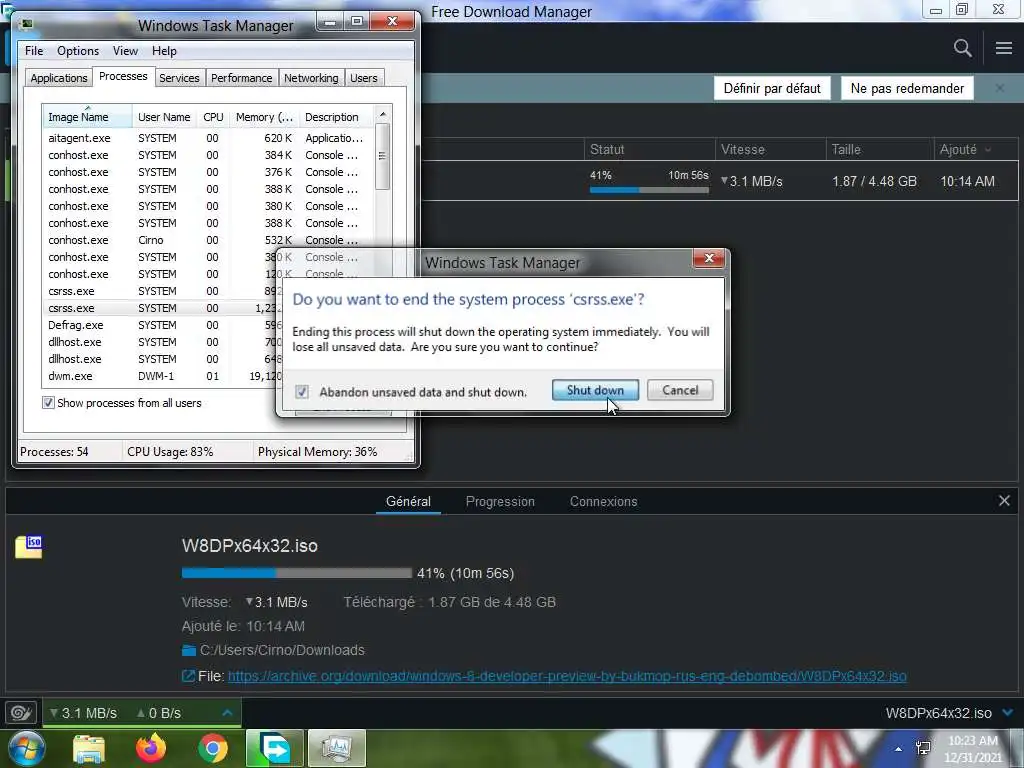Screen dimensions: 1024x768
Task: Switch to the Connexions details tab
Action: click(603, 502)
